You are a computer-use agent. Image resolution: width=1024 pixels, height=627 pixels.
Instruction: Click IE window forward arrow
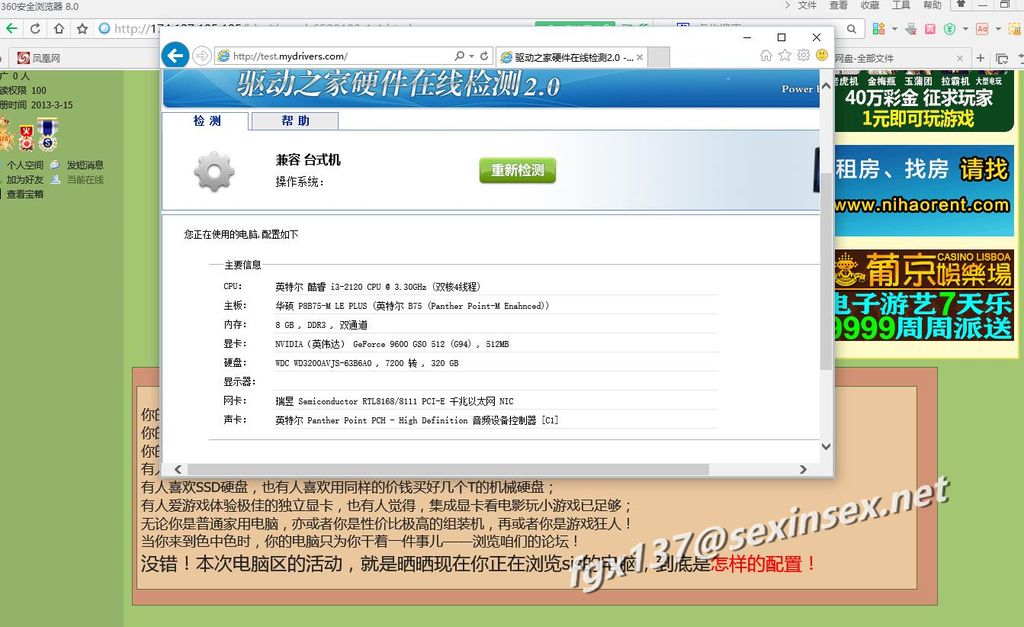click(x=202, y=56)
